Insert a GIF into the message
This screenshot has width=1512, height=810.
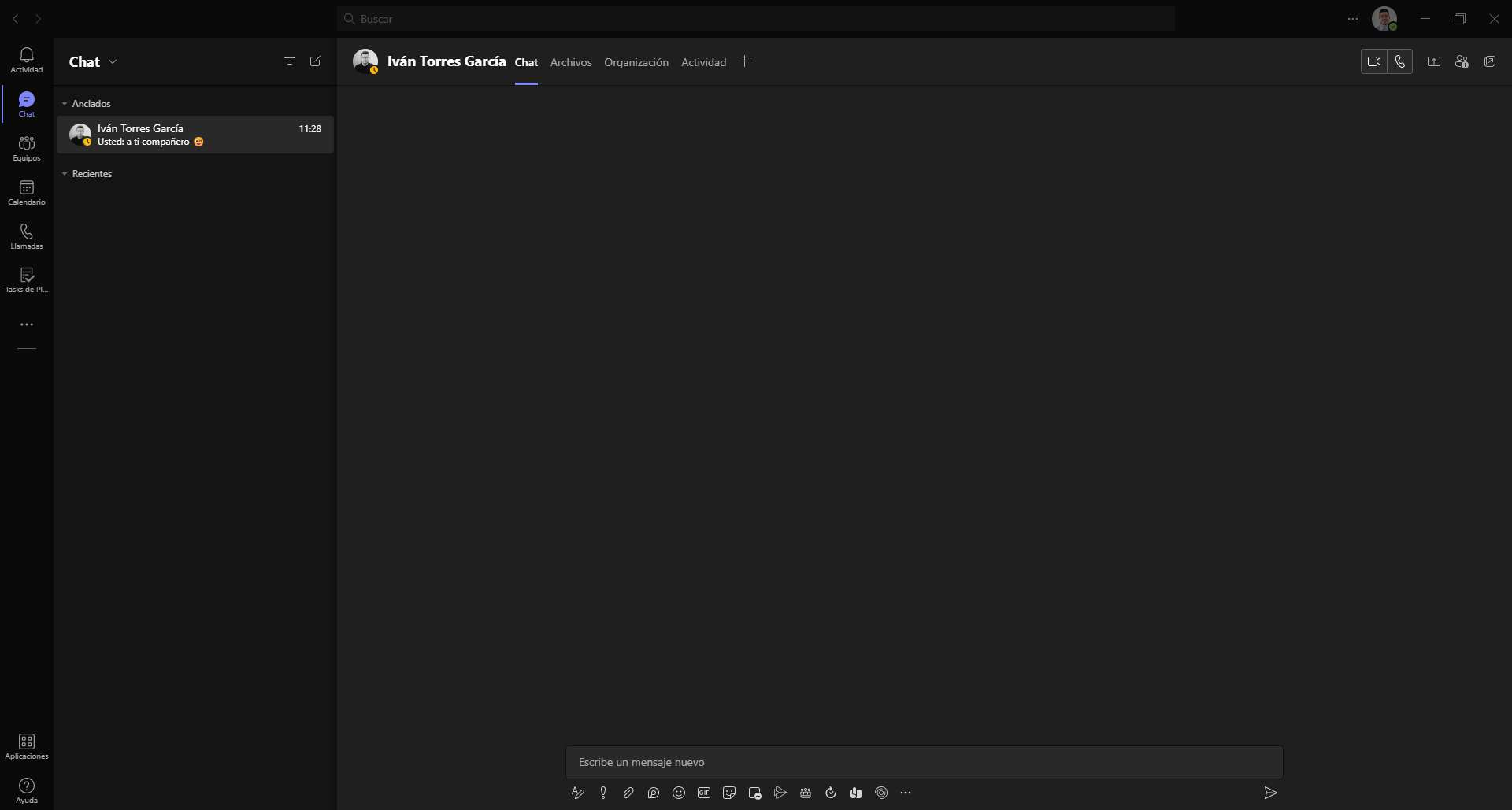coord(704,793)
